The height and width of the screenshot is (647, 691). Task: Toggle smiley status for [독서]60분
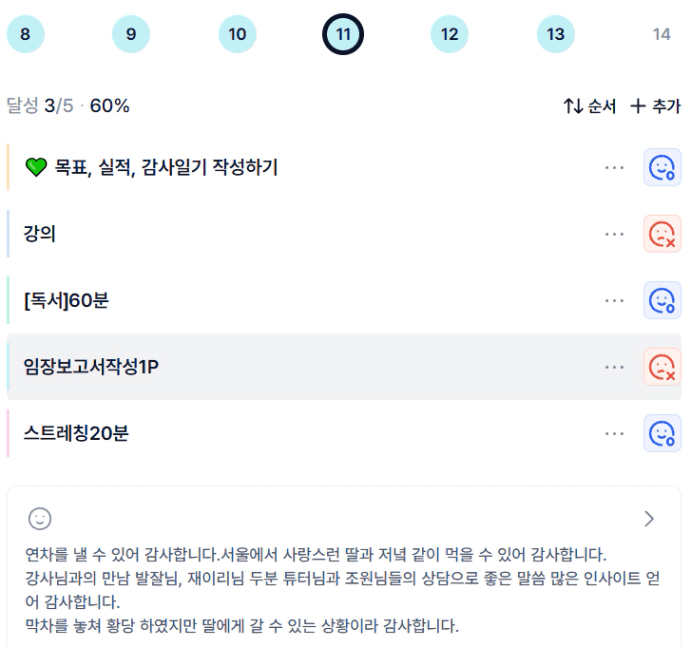661,300
